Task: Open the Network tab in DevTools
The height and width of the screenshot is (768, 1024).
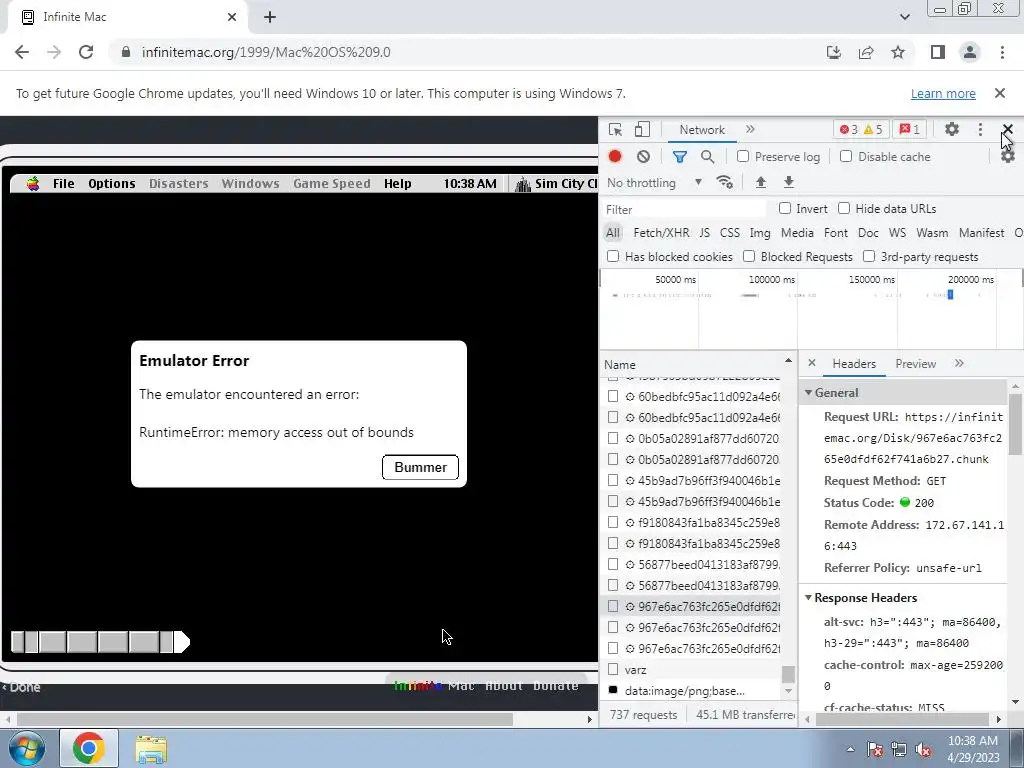Action: pyautogui.click(x=702, y=129)
